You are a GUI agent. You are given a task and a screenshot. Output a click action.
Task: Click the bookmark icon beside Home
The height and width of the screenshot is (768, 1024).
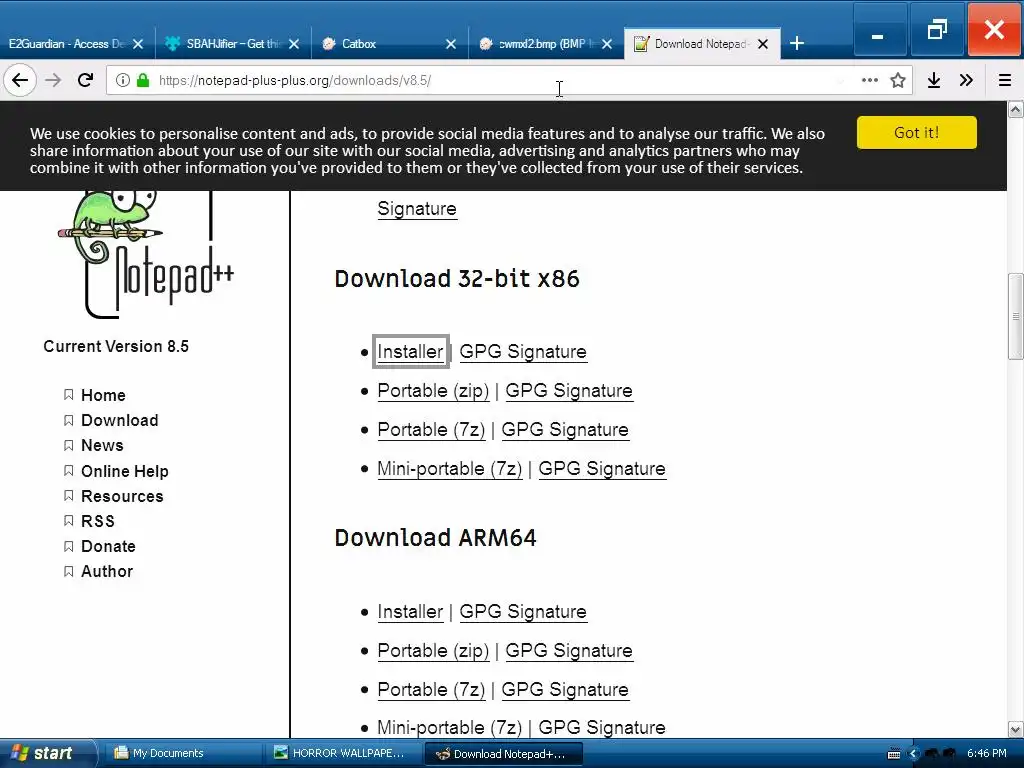click(68, 394)
